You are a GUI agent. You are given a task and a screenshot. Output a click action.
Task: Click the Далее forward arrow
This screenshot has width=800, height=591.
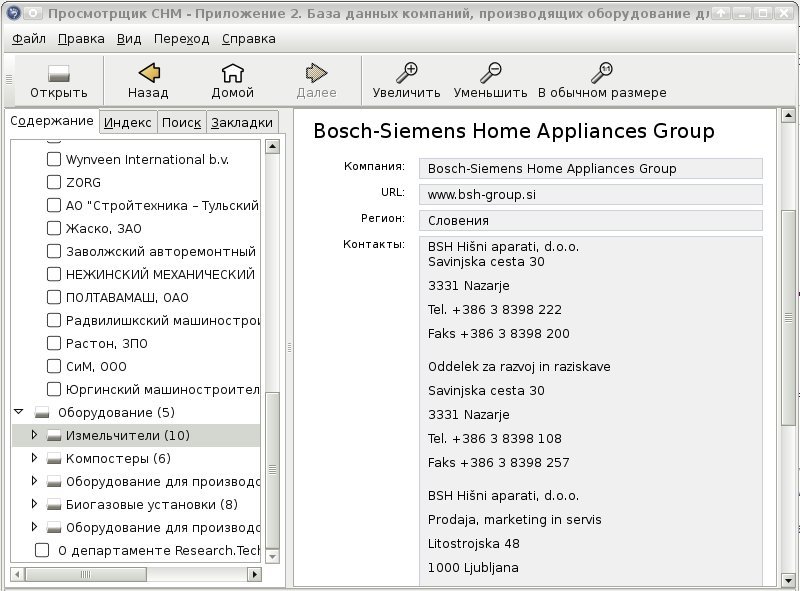[316, 73]
